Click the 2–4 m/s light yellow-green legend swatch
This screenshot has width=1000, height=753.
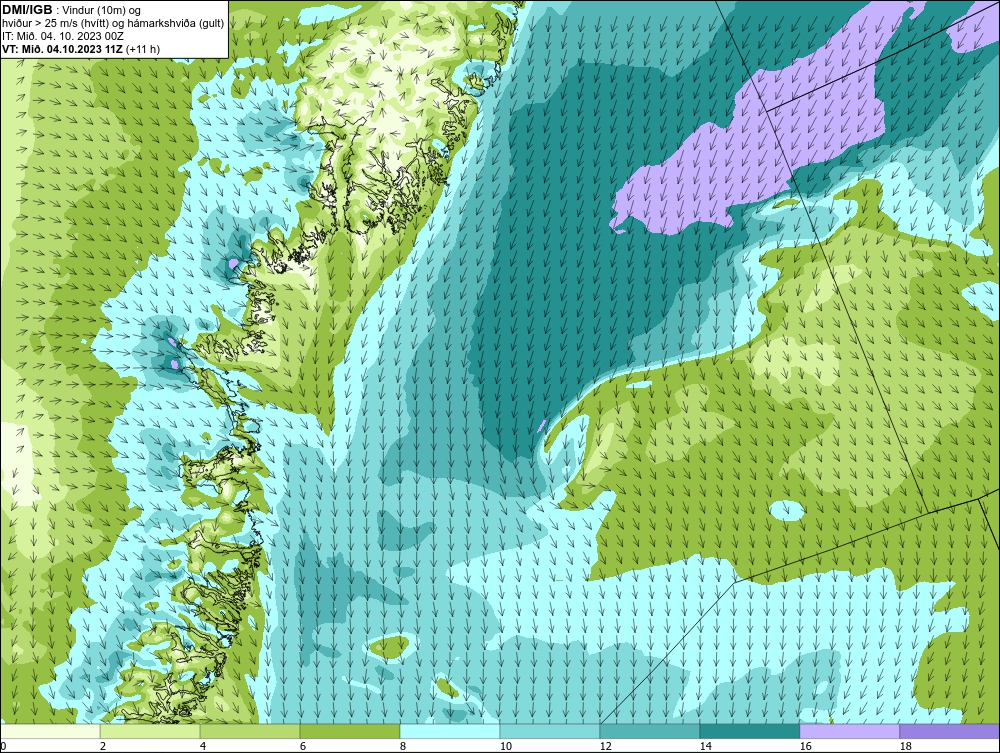coord(150,731)
